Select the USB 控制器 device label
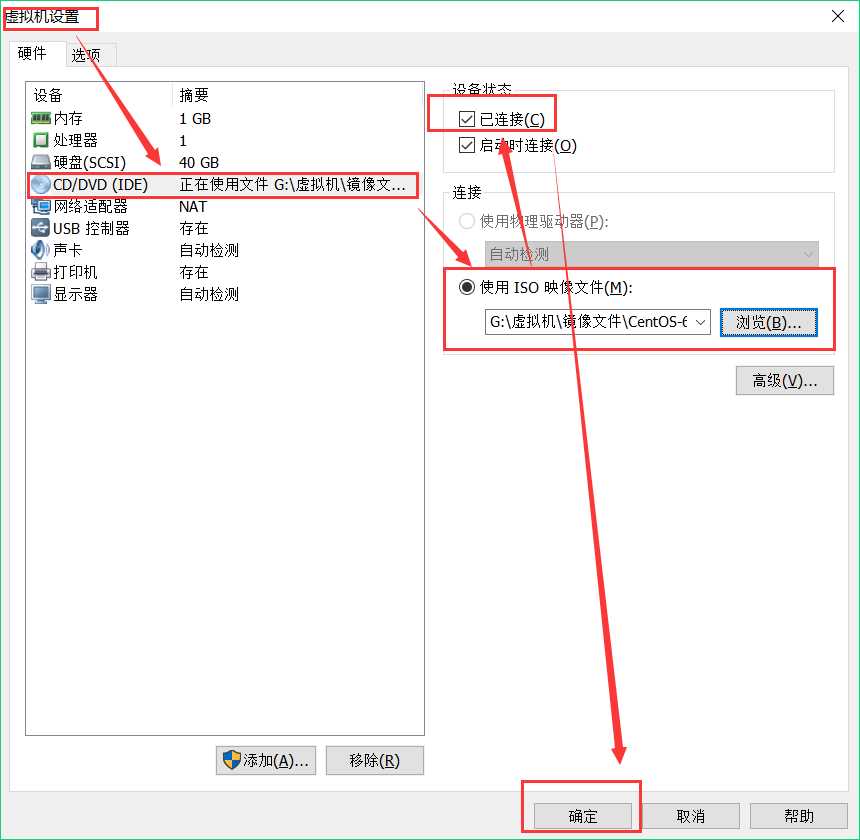The image size is (860, 840). [x=92, y=228]
